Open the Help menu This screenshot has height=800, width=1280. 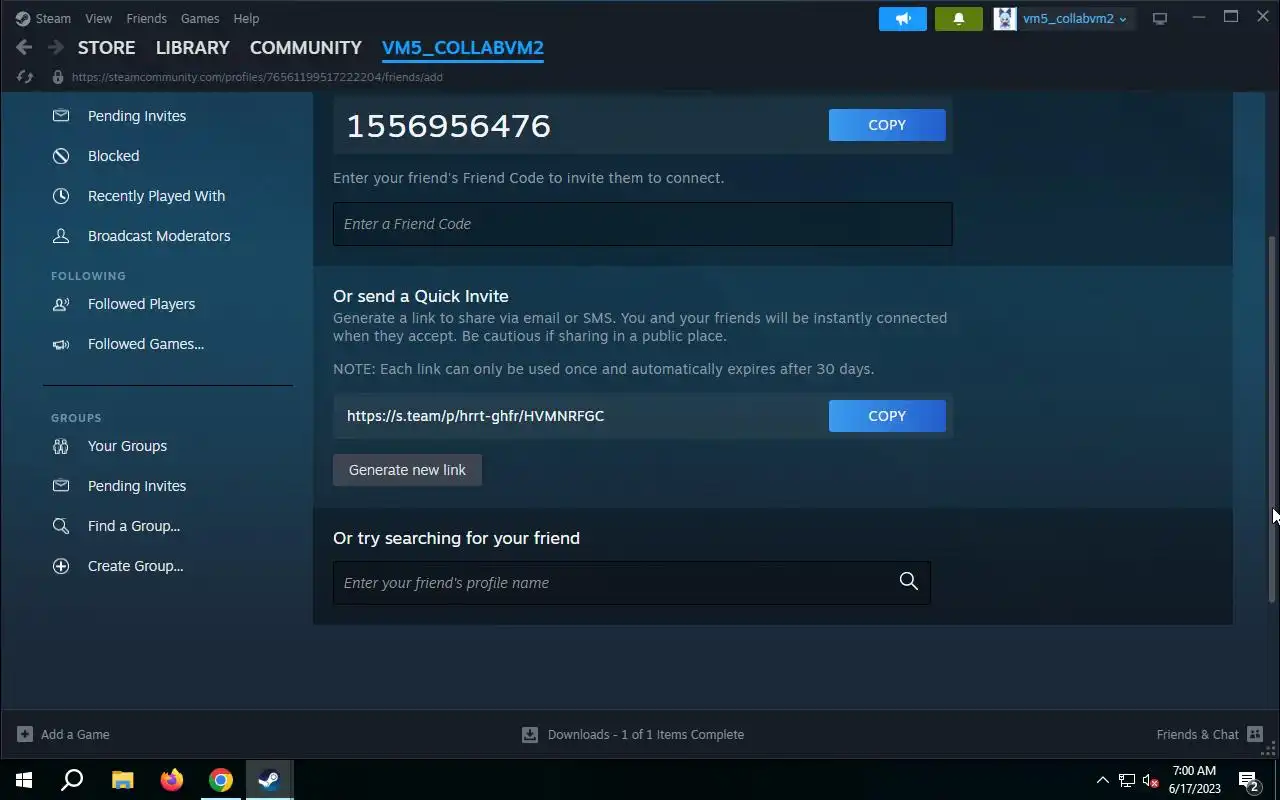[x=246, y=18]
